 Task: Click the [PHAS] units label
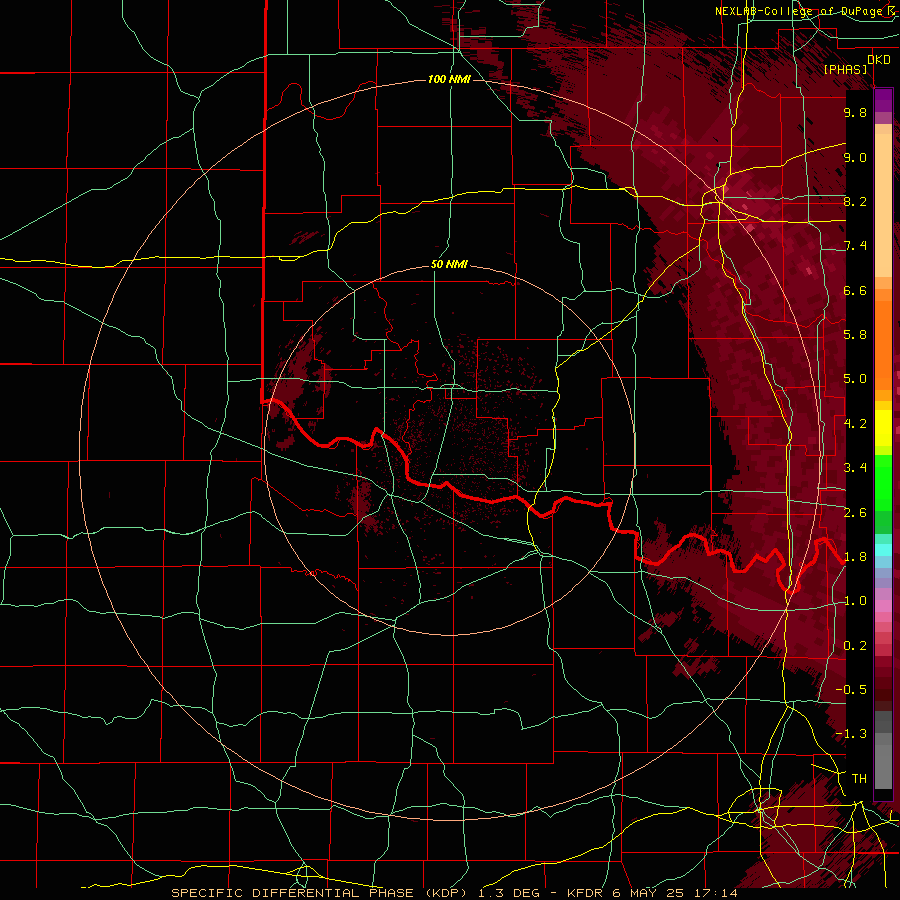[x=845, y=69]
